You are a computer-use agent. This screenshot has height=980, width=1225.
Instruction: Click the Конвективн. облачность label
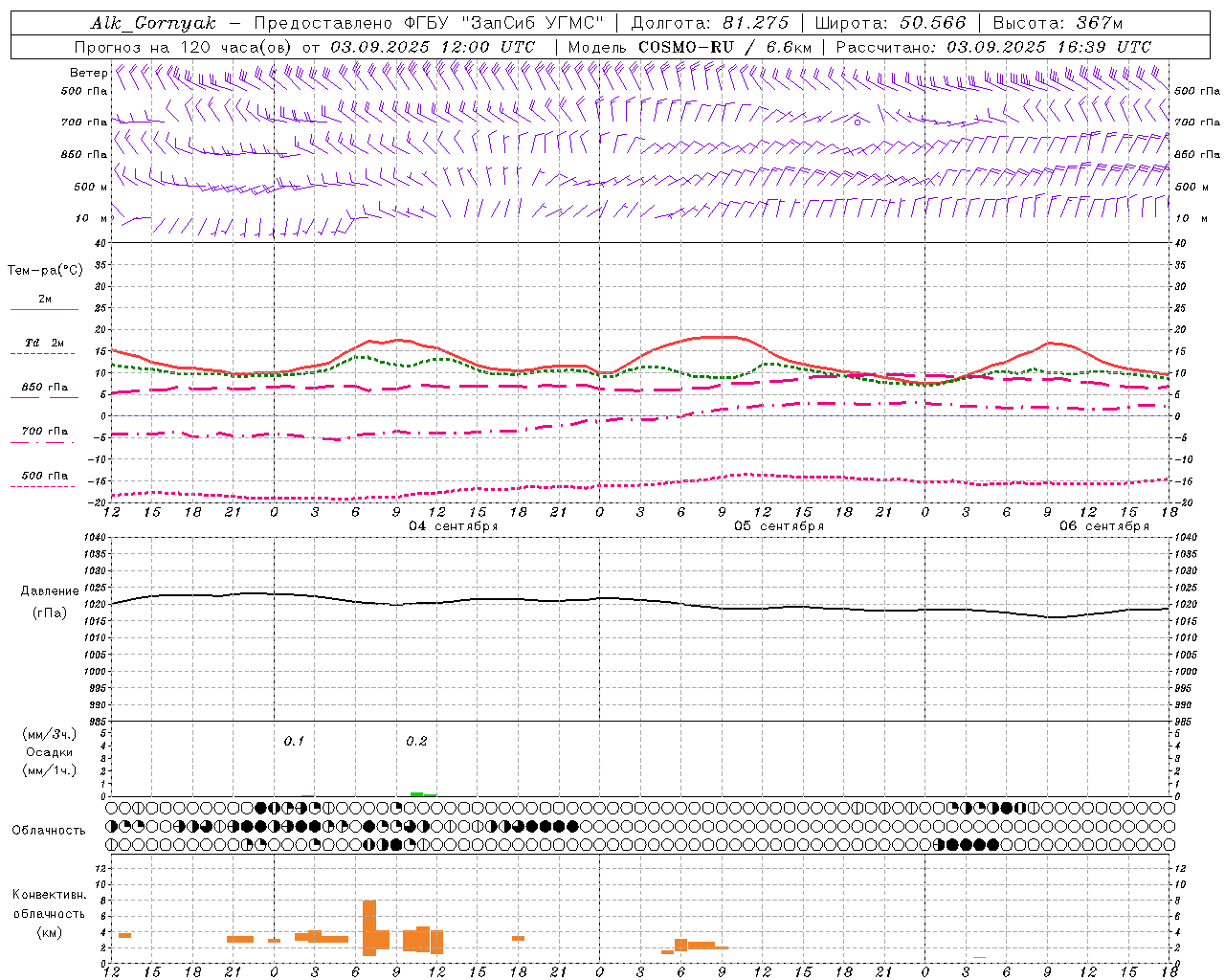(49, 903)
